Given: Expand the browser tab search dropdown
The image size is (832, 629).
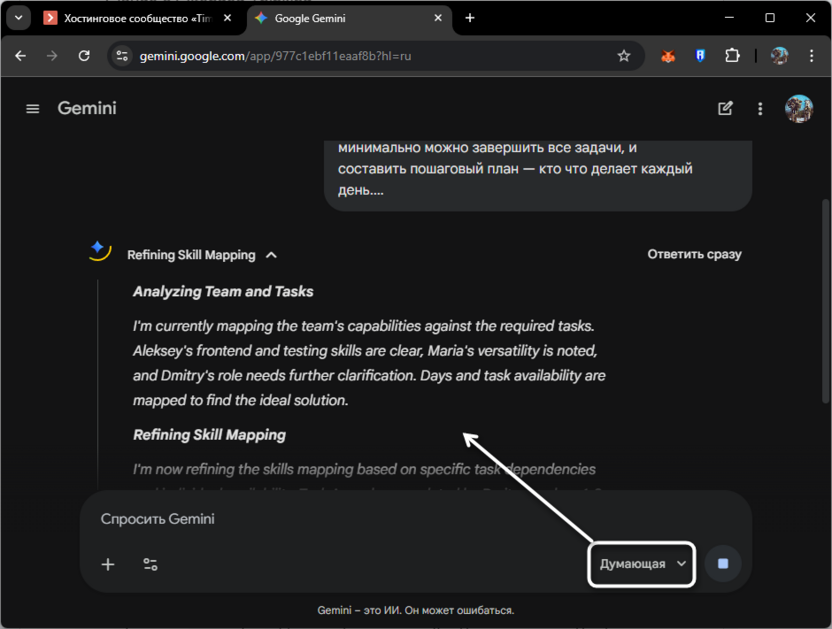Looking at the screenshot, I should tap(18, 18).
